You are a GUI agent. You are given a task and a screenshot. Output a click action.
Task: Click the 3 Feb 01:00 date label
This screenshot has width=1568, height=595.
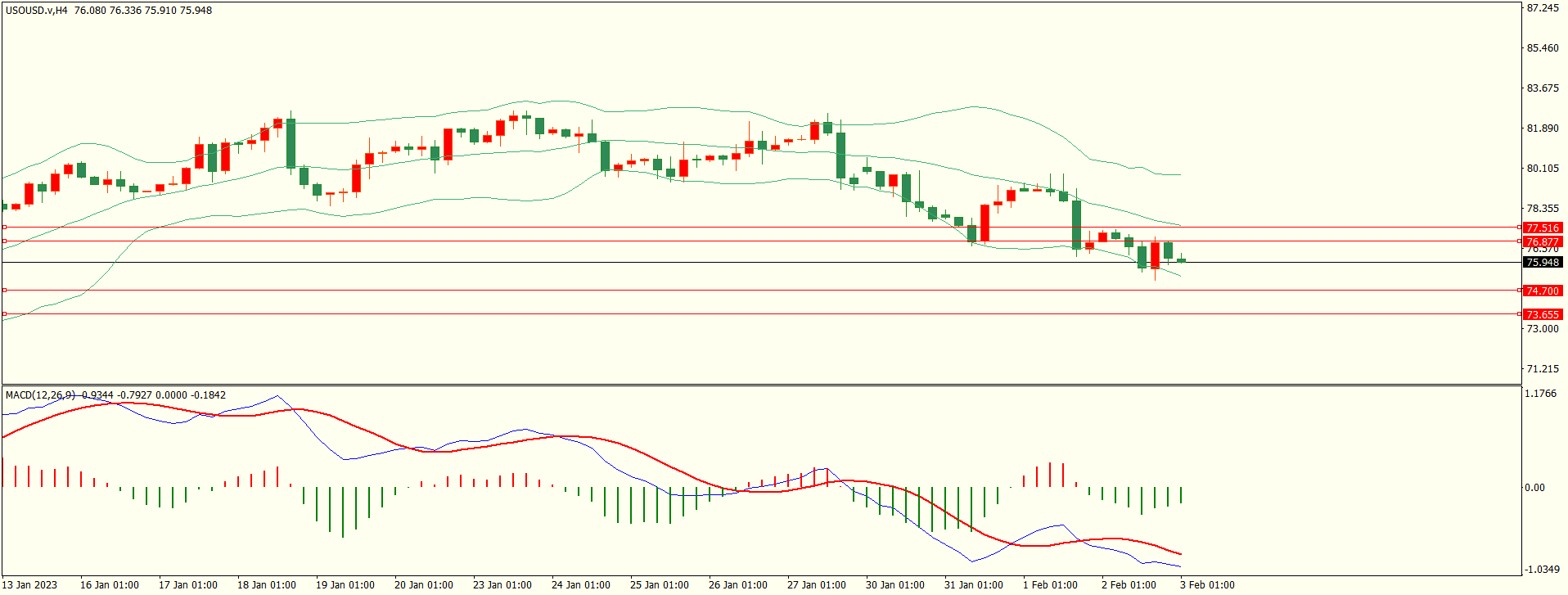pyautogui.click(x=1207, y=584)
